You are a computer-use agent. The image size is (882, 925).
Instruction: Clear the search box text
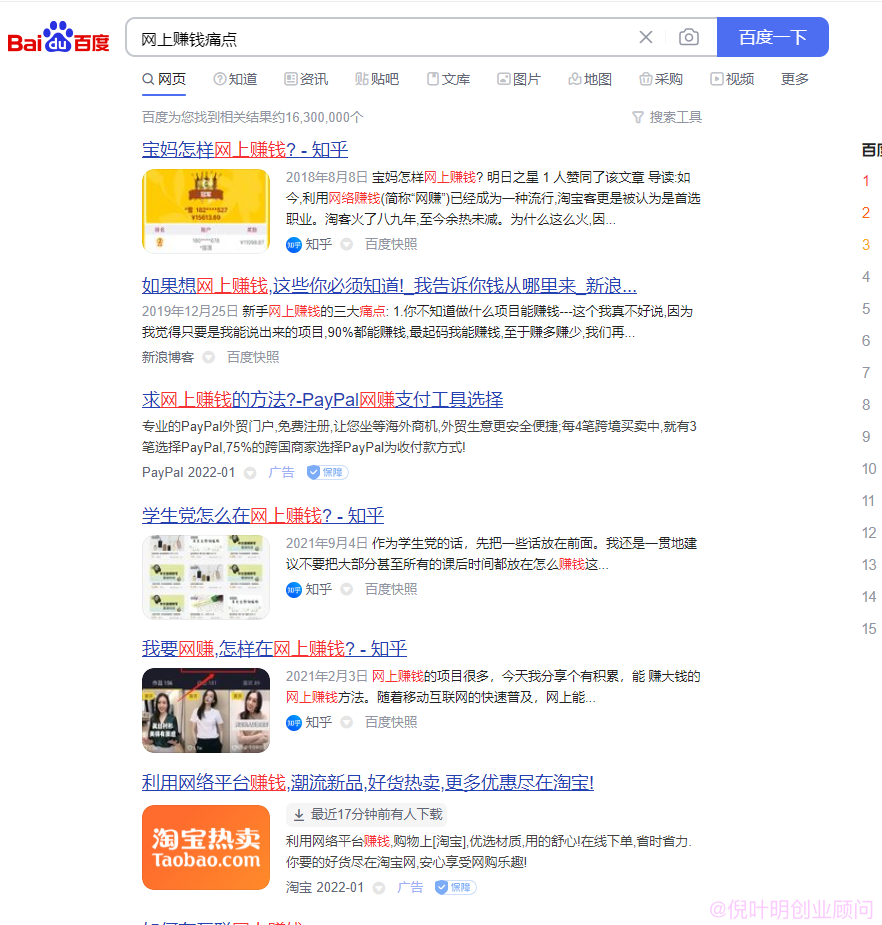[x=646, y=37]
